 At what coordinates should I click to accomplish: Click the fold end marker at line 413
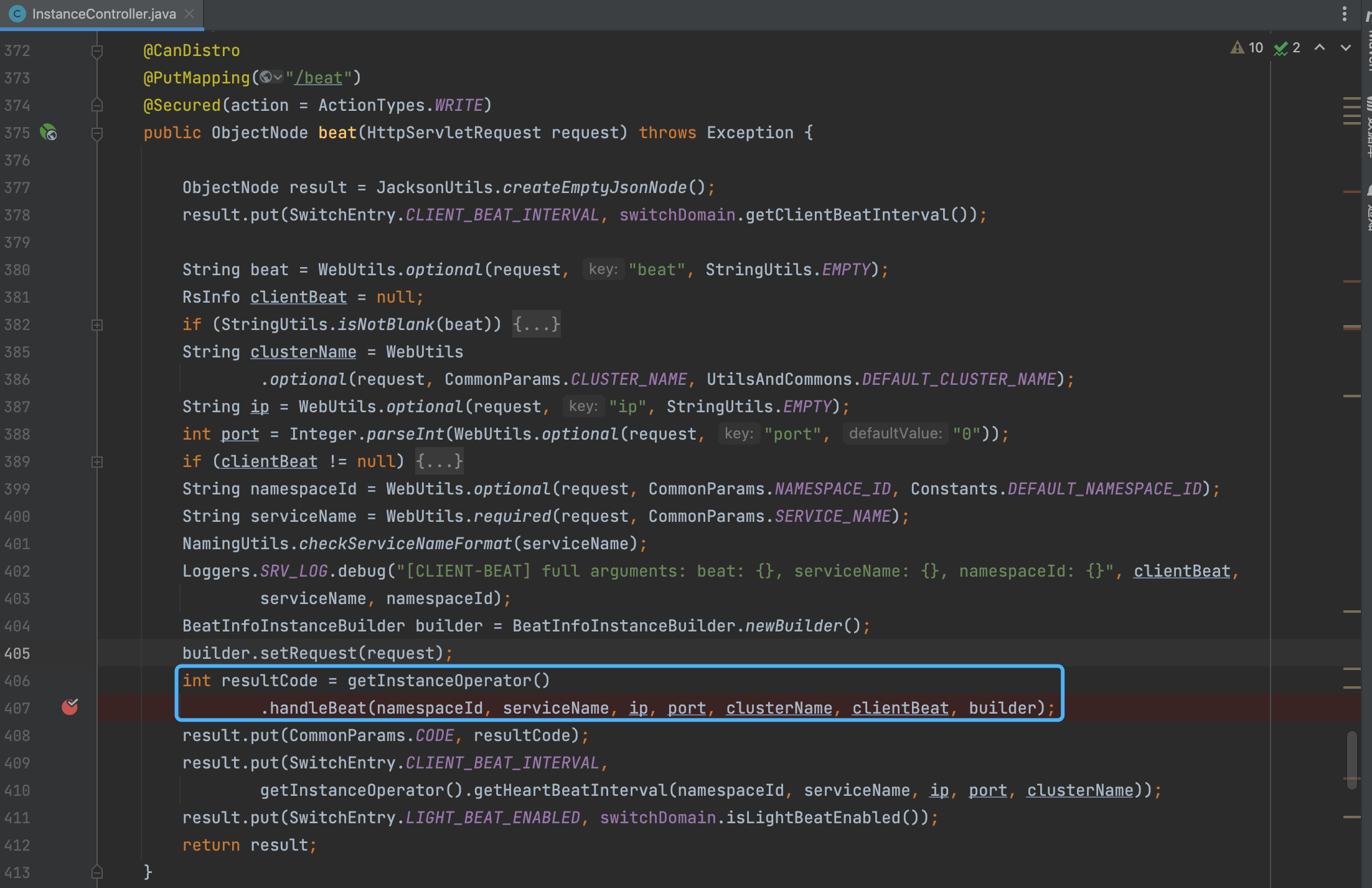point(97,872)
